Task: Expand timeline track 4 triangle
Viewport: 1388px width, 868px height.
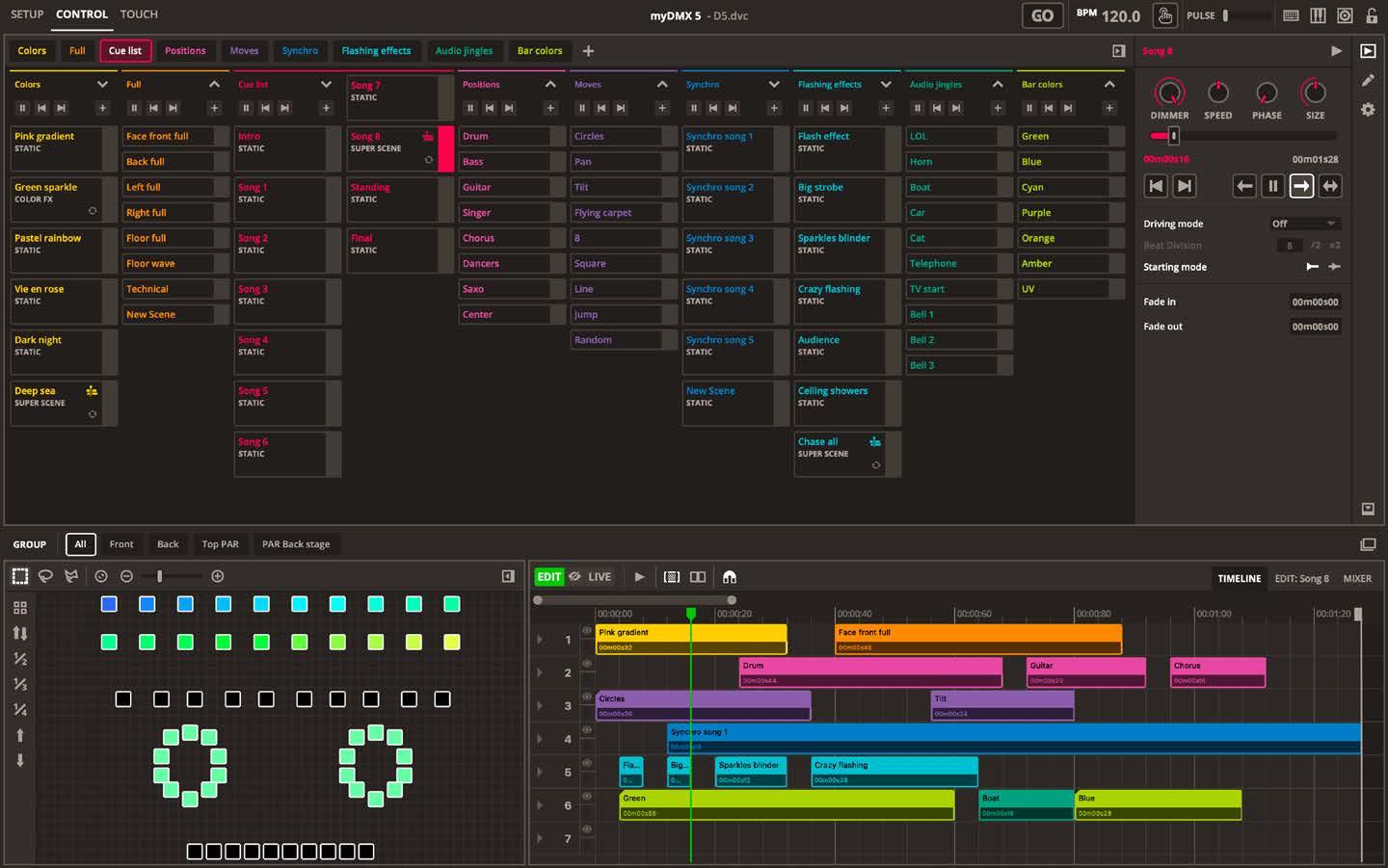Action: 540,739
